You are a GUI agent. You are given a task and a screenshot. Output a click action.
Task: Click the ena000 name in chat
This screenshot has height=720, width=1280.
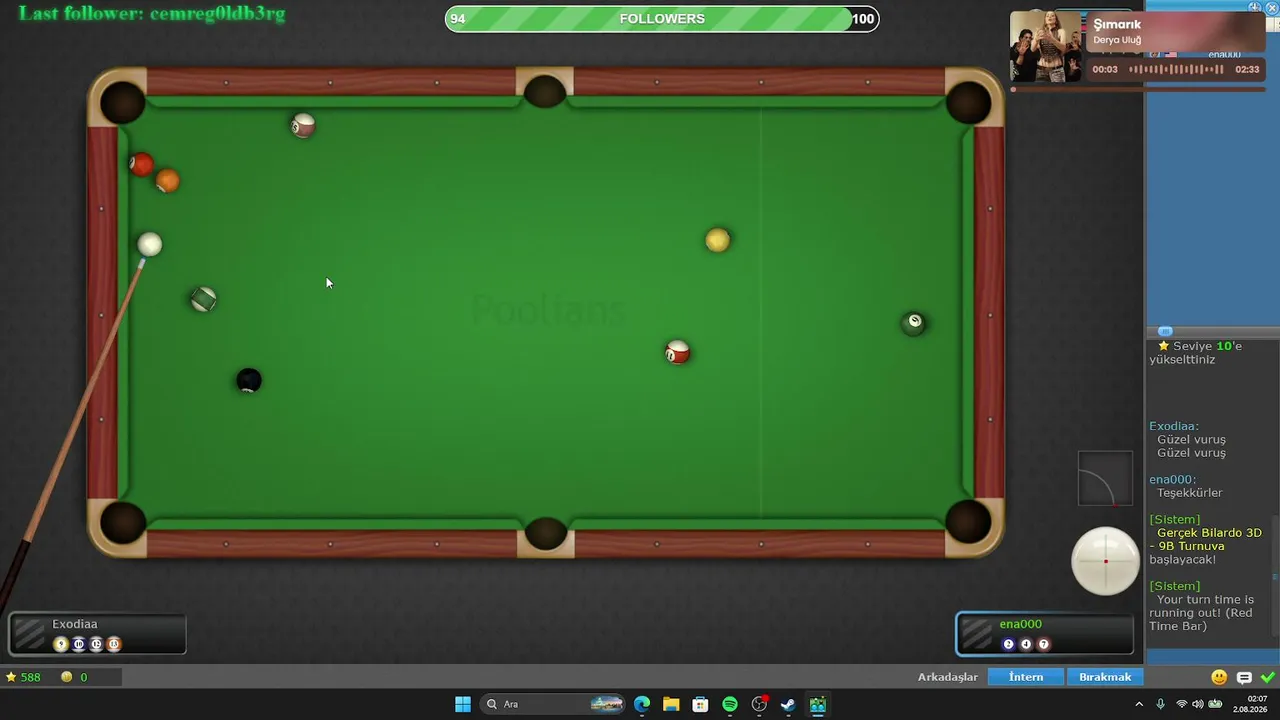[1172, 479]
